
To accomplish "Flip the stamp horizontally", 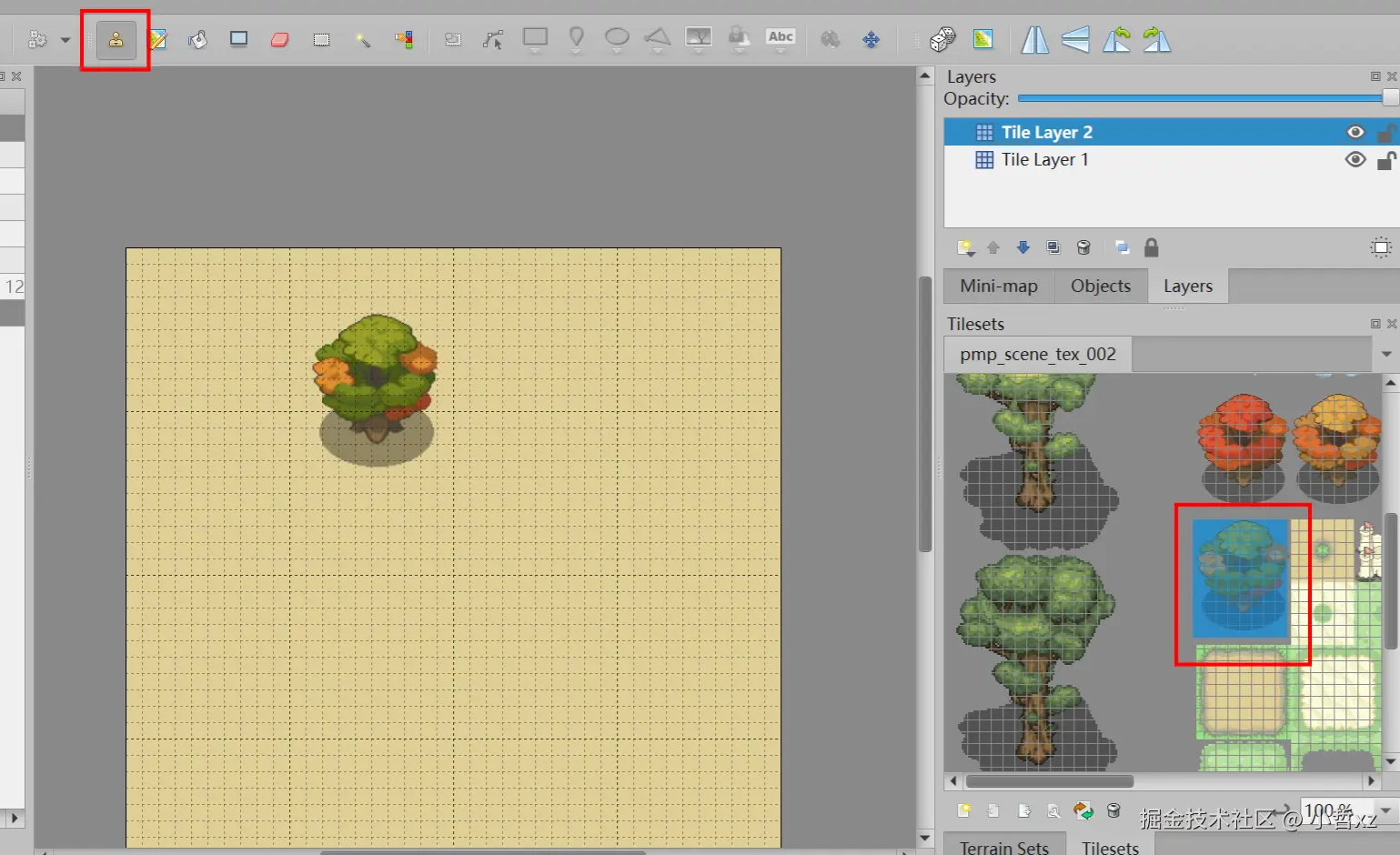I will [1034, 40].
